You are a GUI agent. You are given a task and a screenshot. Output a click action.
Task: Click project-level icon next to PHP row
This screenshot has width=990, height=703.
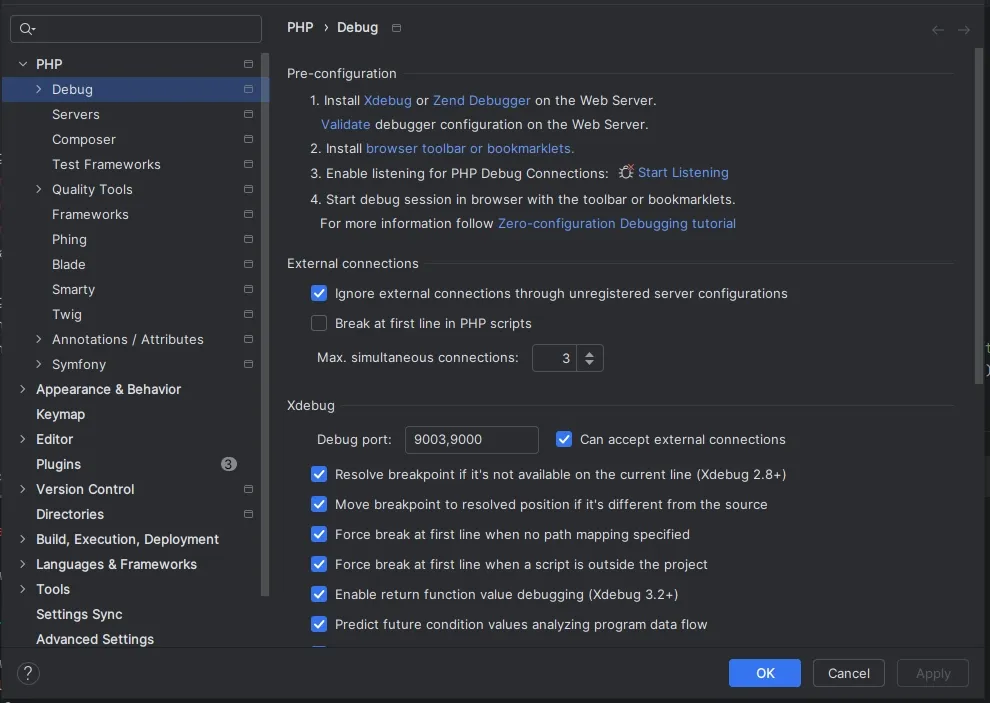248,64
